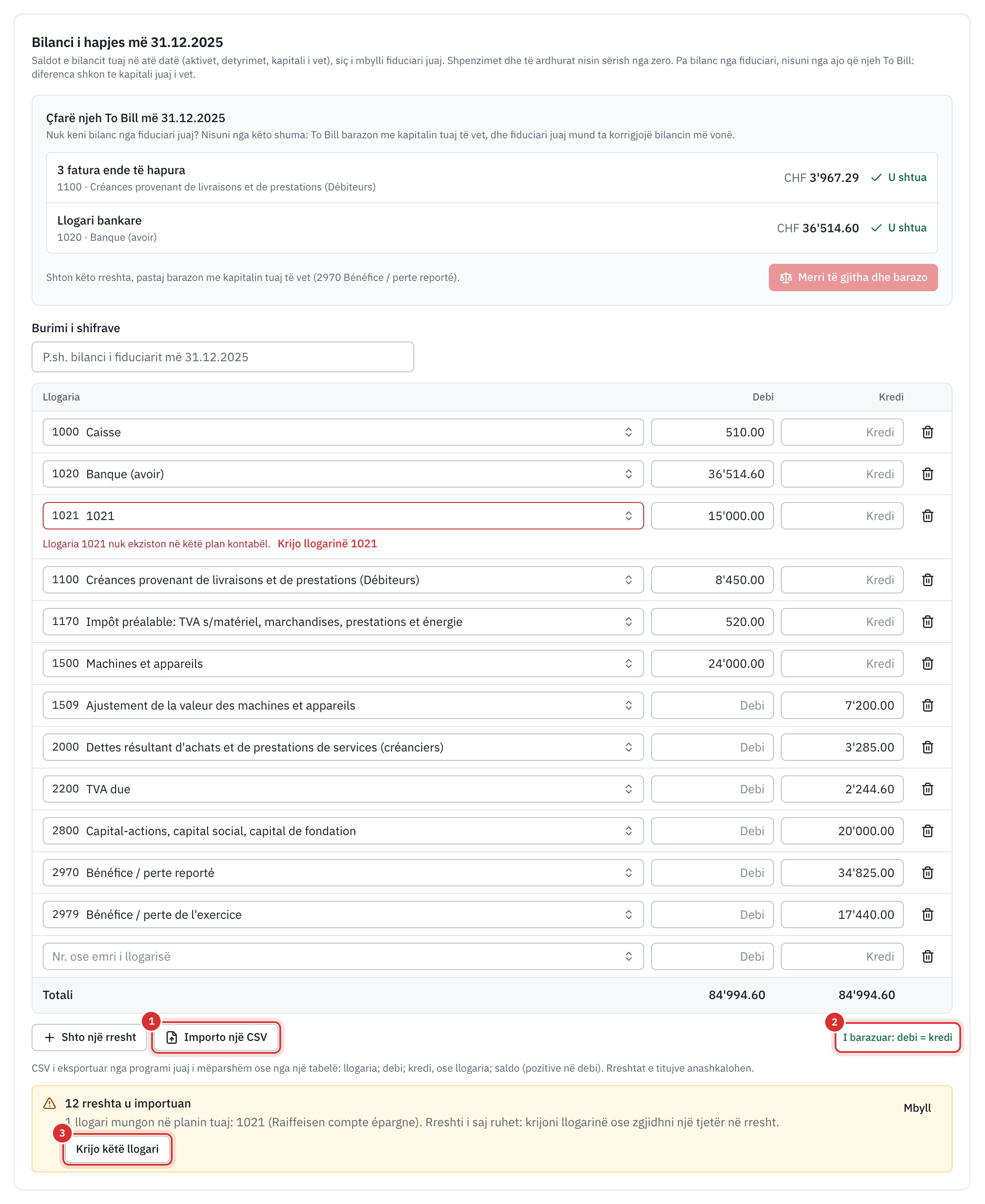The image size is (985, 1204).
Task: Delete the empty last account row
Action: [927, 957]
